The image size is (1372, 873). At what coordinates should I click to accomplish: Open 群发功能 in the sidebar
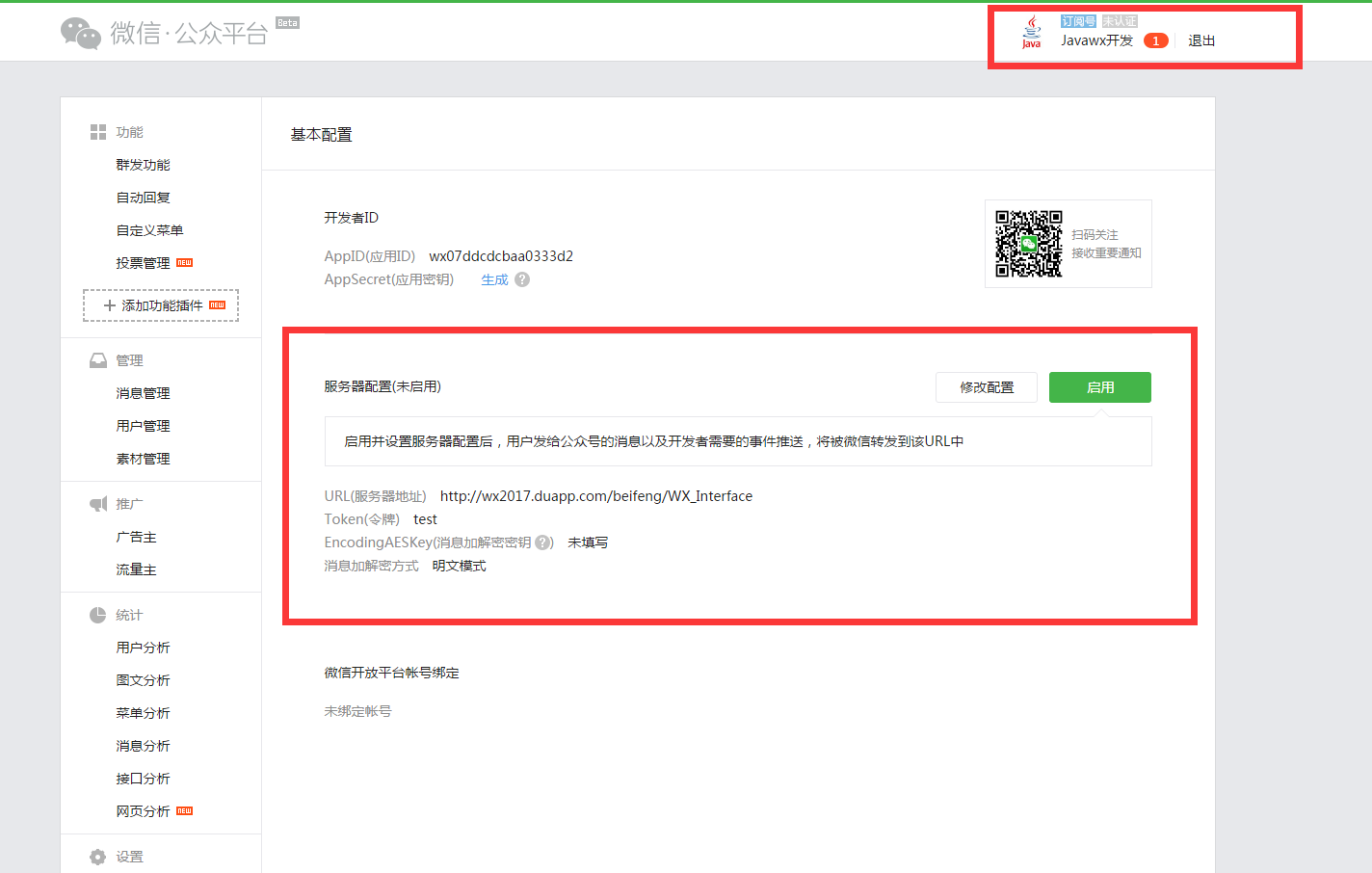144,165
